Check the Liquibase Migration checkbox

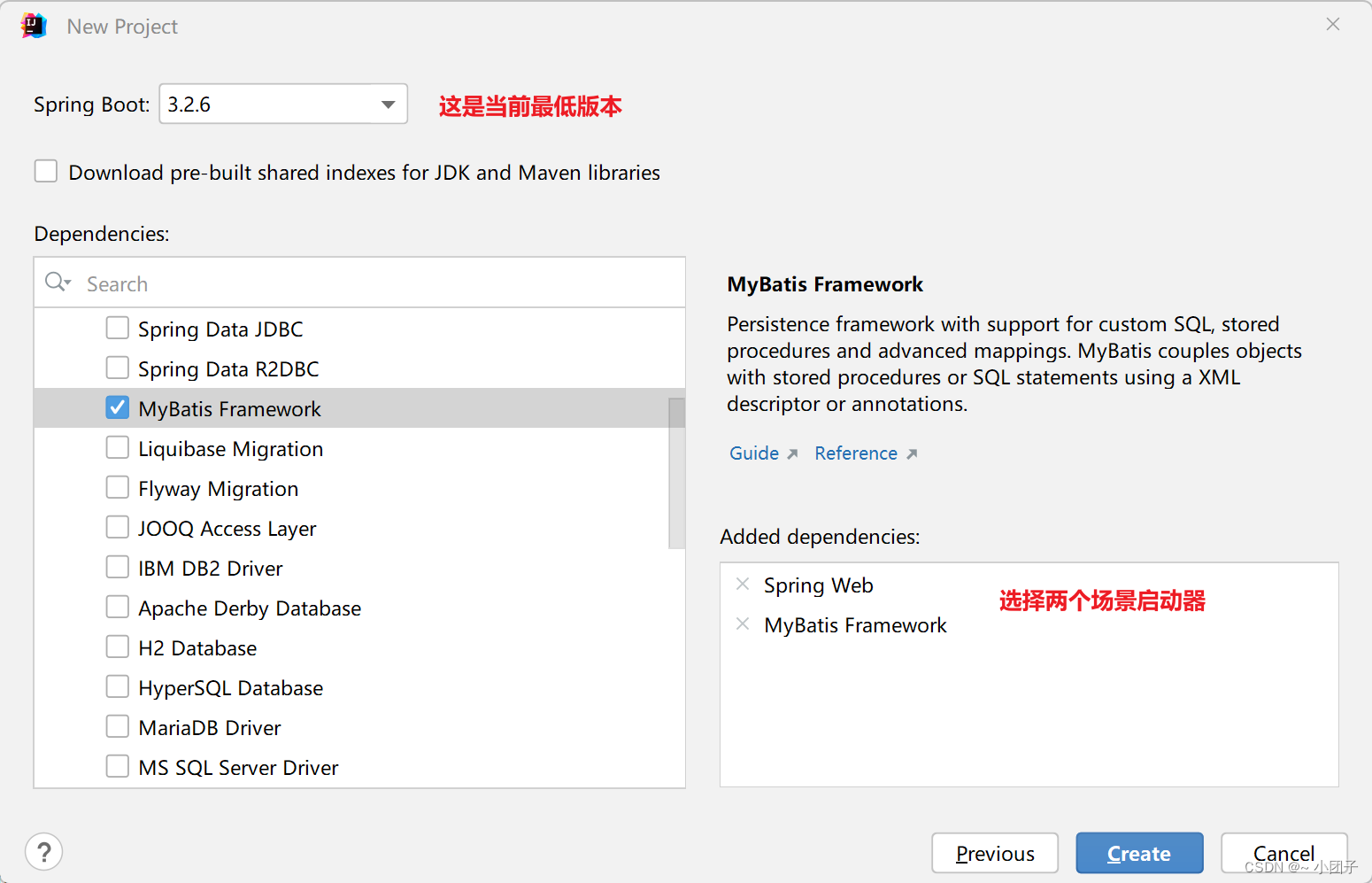[x=117, y=447]
